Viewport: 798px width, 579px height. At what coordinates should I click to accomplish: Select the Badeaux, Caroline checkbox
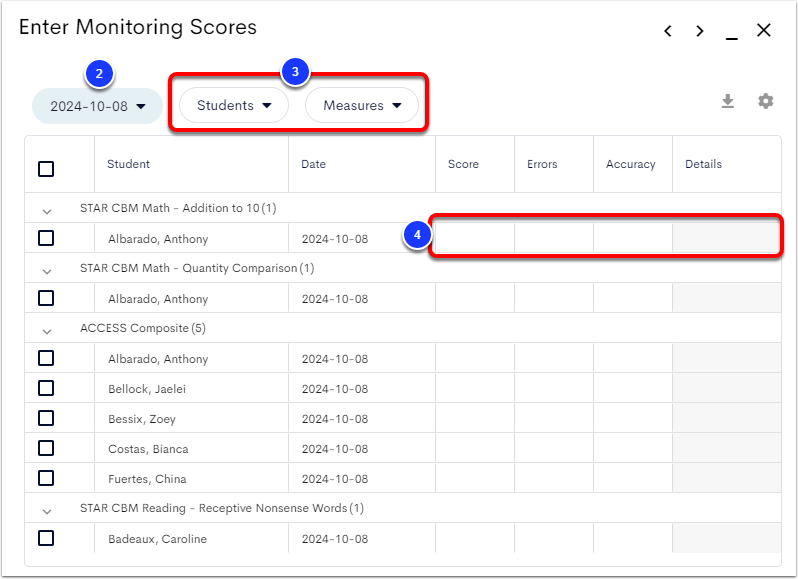[x=46, y=538]
